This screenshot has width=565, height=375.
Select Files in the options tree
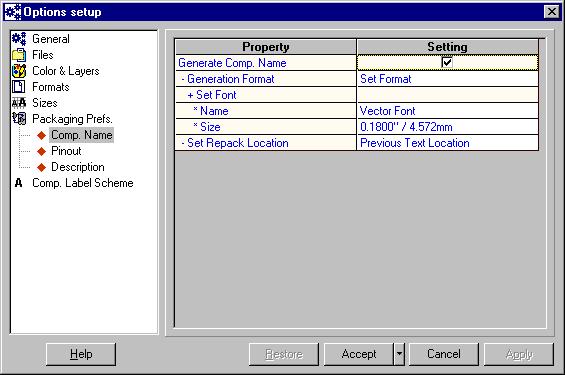coord(43,55)
